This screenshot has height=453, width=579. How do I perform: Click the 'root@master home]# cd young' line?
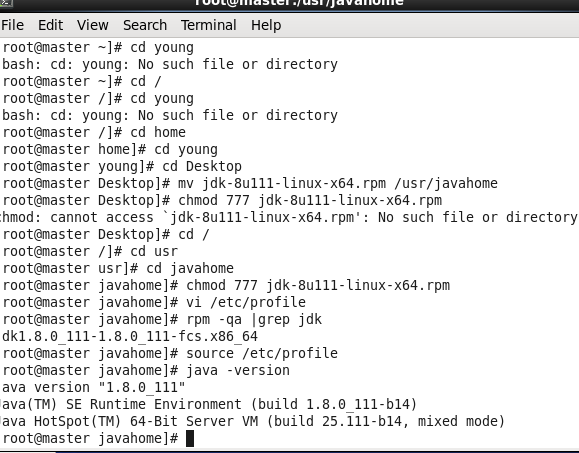tap(110, 149)
